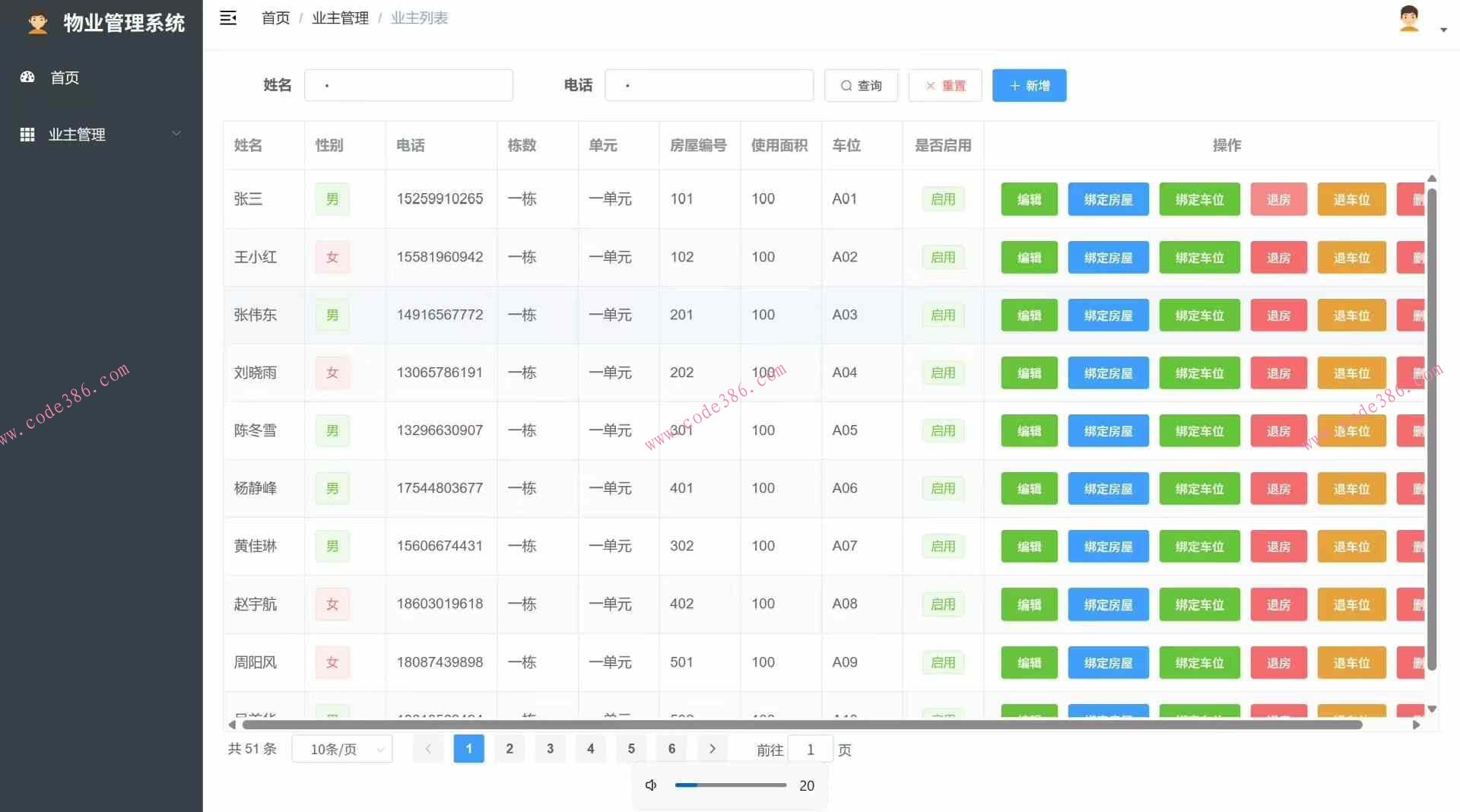Go to 首页 via the breadcrumb

click(275, 17)
